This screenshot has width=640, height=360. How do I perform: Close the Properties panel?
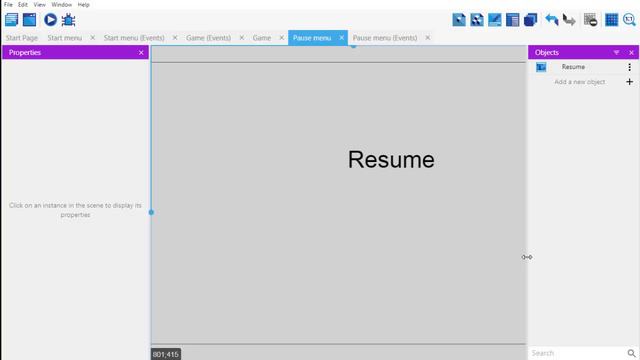141,53
